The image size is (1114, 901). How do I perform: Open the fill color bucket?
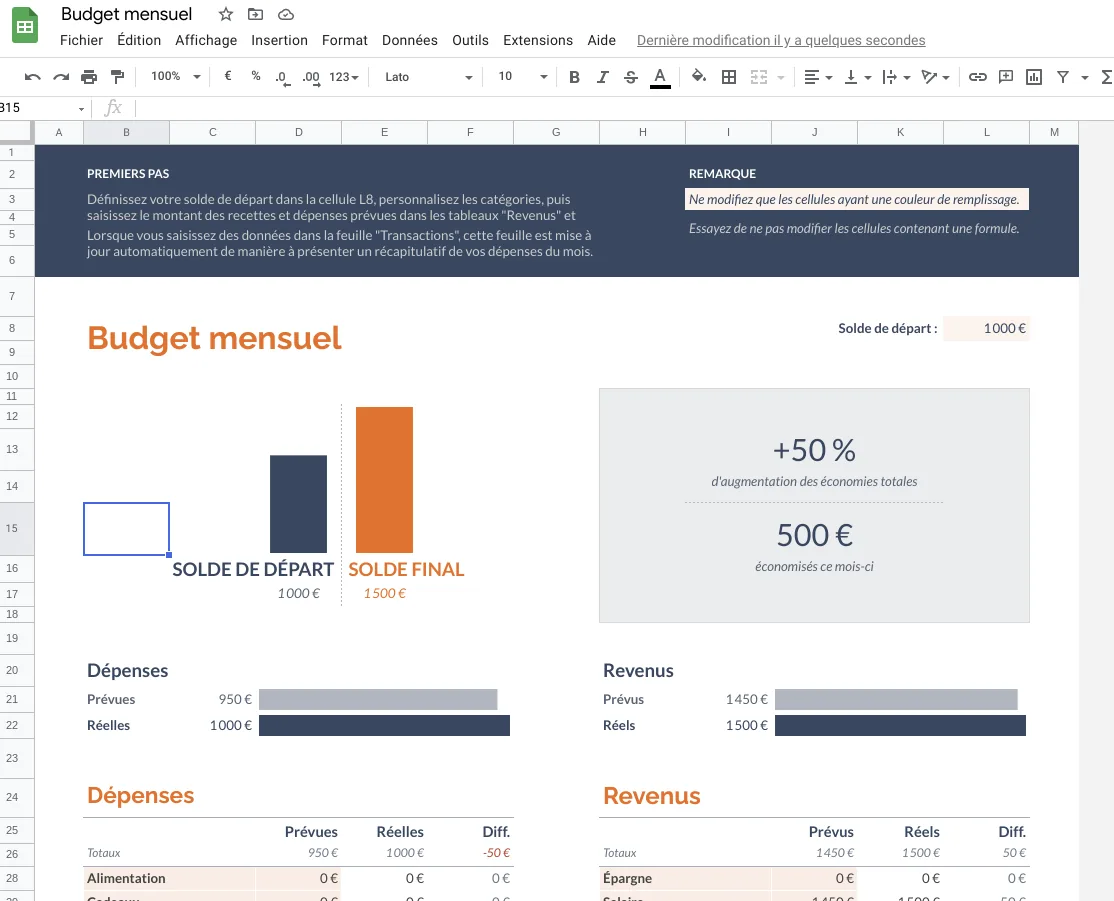(x=699, y=76)
